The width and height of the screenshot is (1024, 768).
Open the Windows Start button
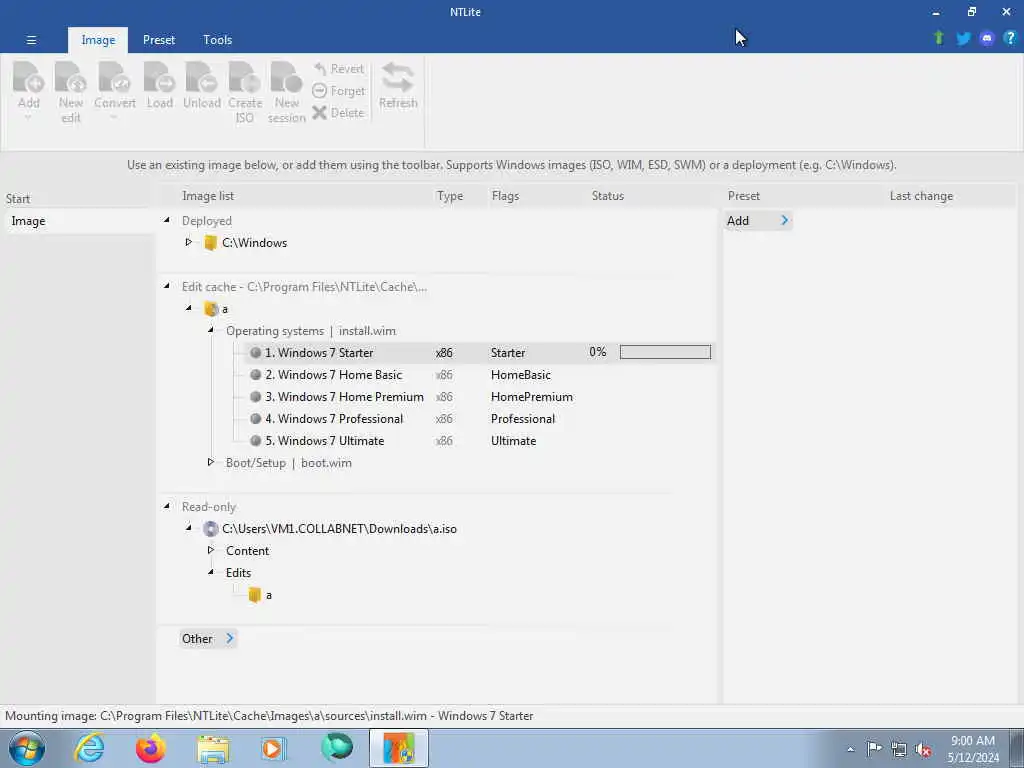coord(27,748)
